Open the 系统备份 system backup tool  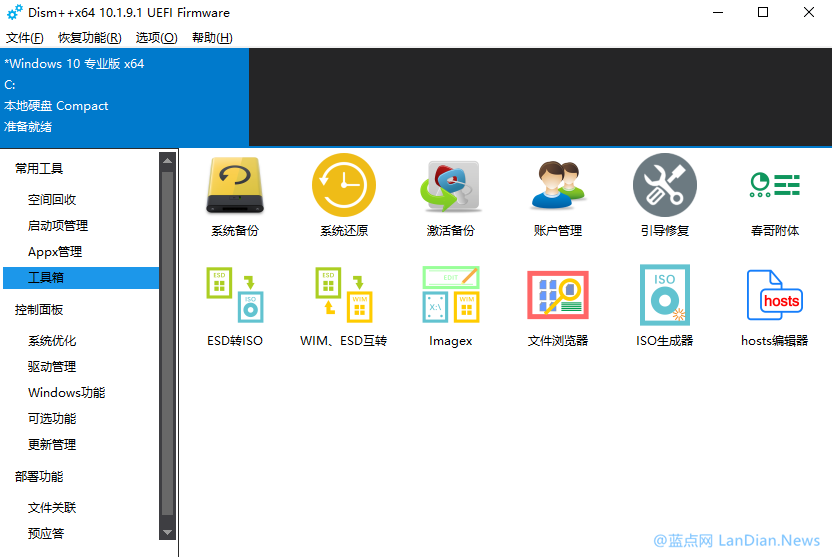click(x=235, y=196)
